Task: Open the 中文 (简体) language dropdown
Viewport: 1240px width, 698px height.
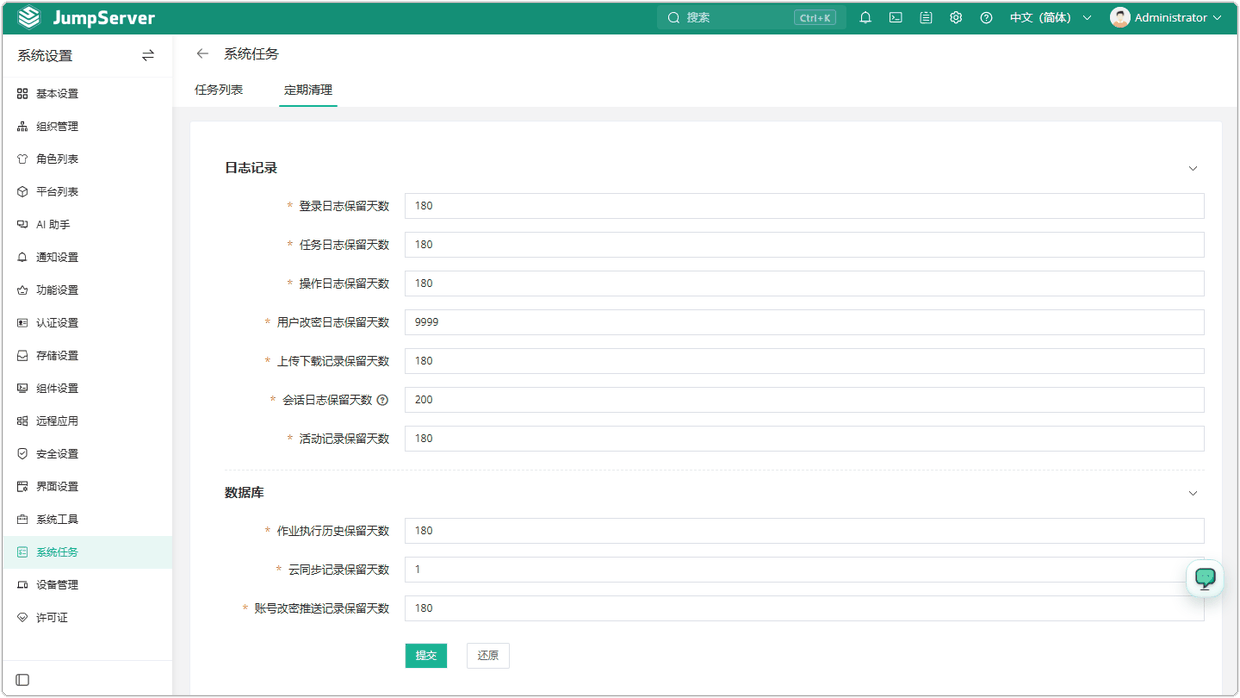Action: pos(1051,18)
